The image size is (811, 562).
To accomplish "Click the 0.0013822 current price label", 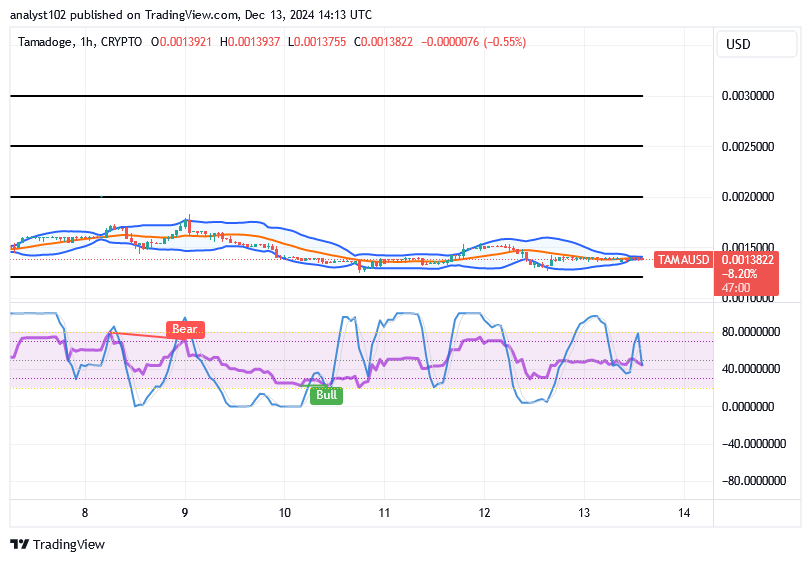I will click(x=748, y=260).
